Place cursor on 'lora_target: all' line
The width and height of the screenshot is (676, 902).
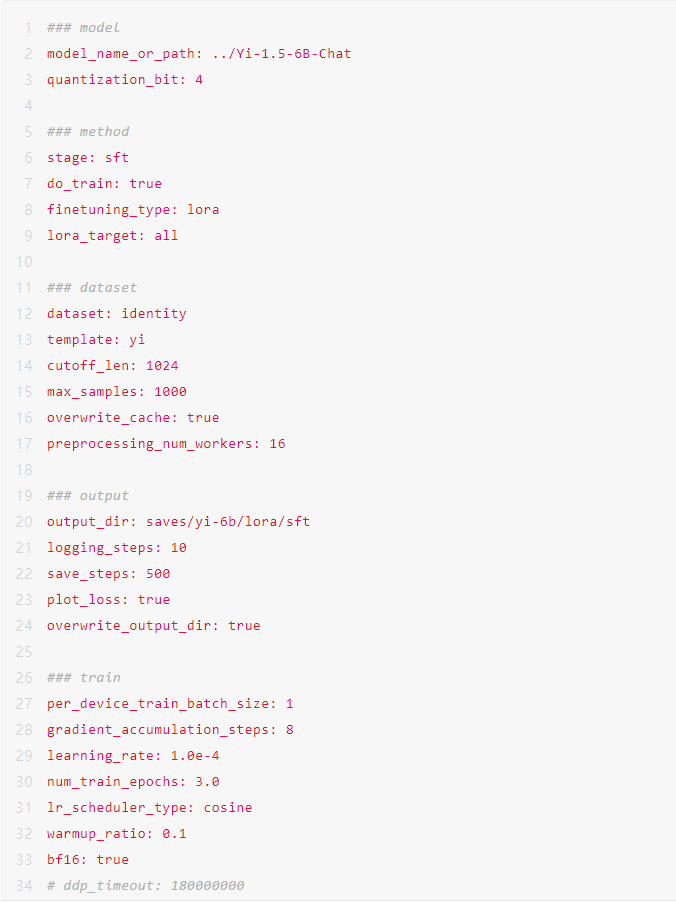(113, 236)
